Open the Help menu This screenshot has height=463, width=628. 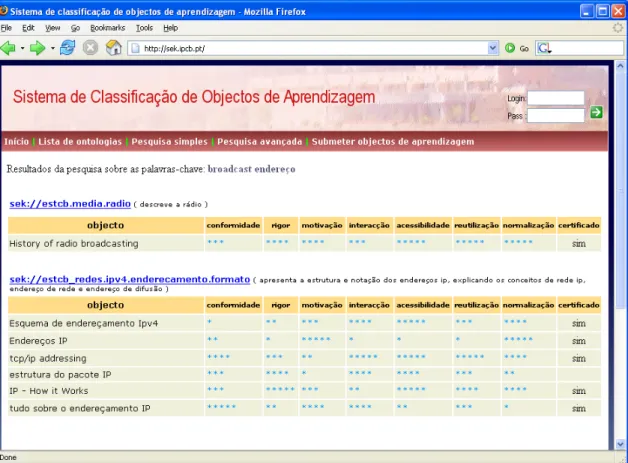click(x=171, y=28)
